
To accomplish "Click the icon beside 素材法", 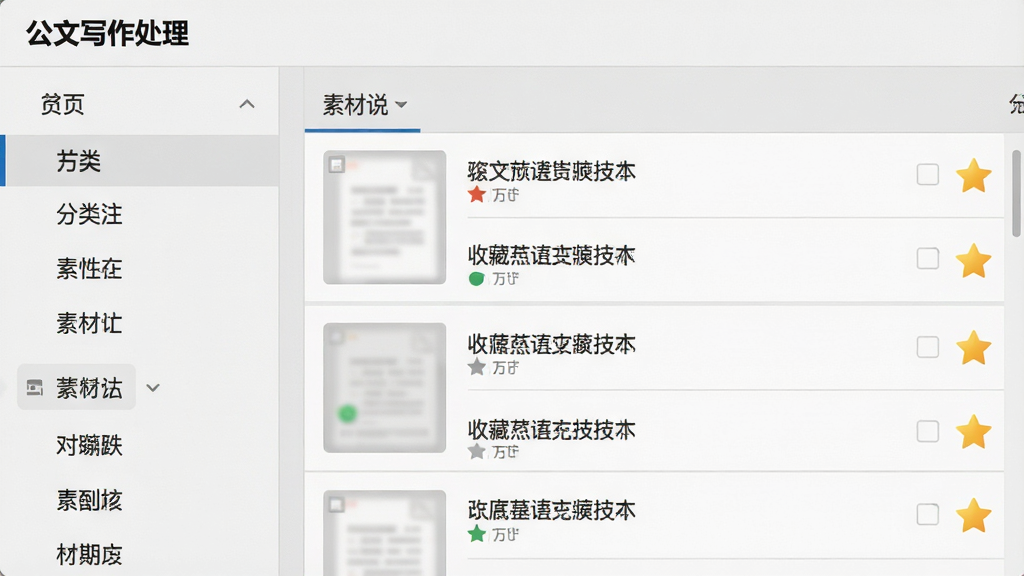I will 35,388.
